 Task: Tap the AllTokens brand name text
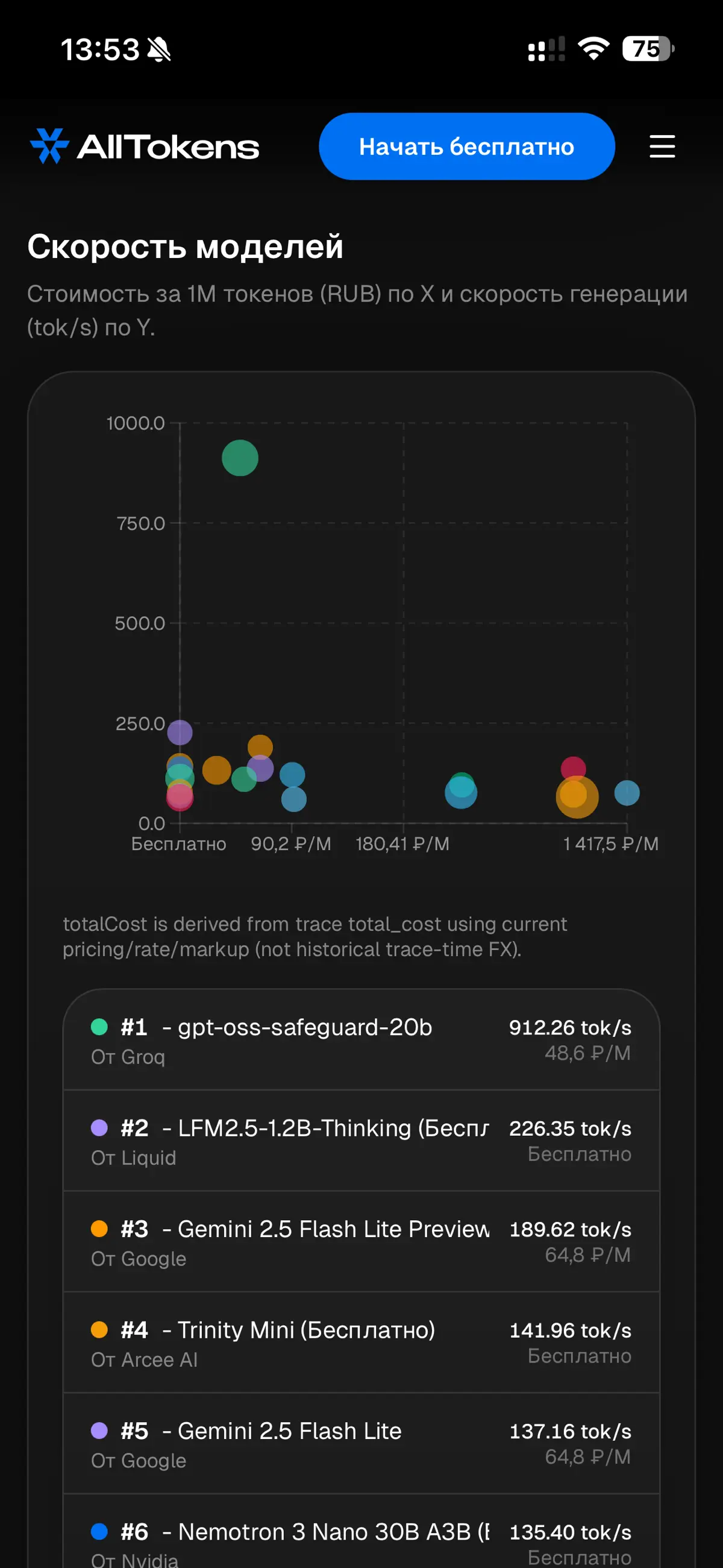[168, 146]
